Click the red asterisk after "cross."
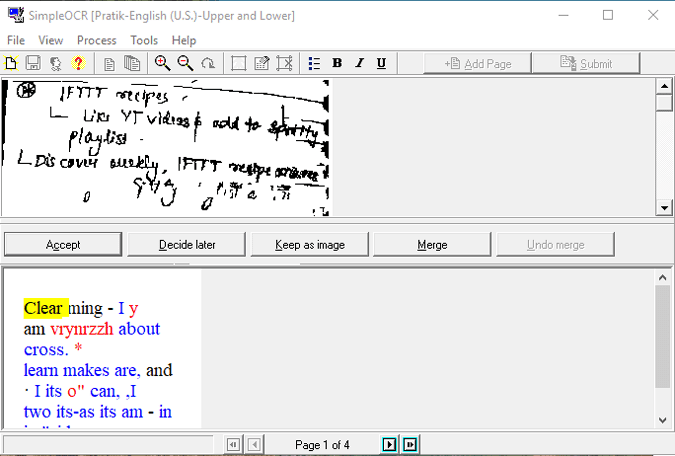The height and width of the screenshot is (456, 675). click(78, 347)
